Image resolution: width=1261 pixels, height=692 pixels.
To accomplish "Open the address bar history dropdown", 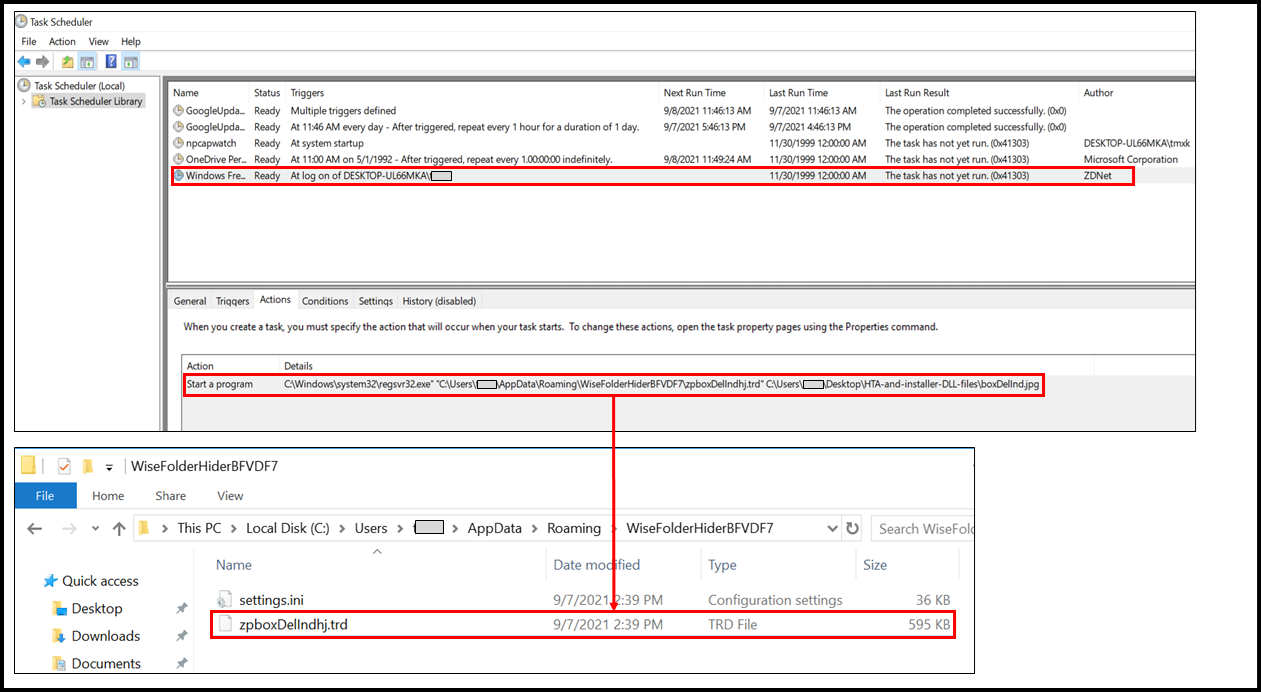I will pos(833,528).
